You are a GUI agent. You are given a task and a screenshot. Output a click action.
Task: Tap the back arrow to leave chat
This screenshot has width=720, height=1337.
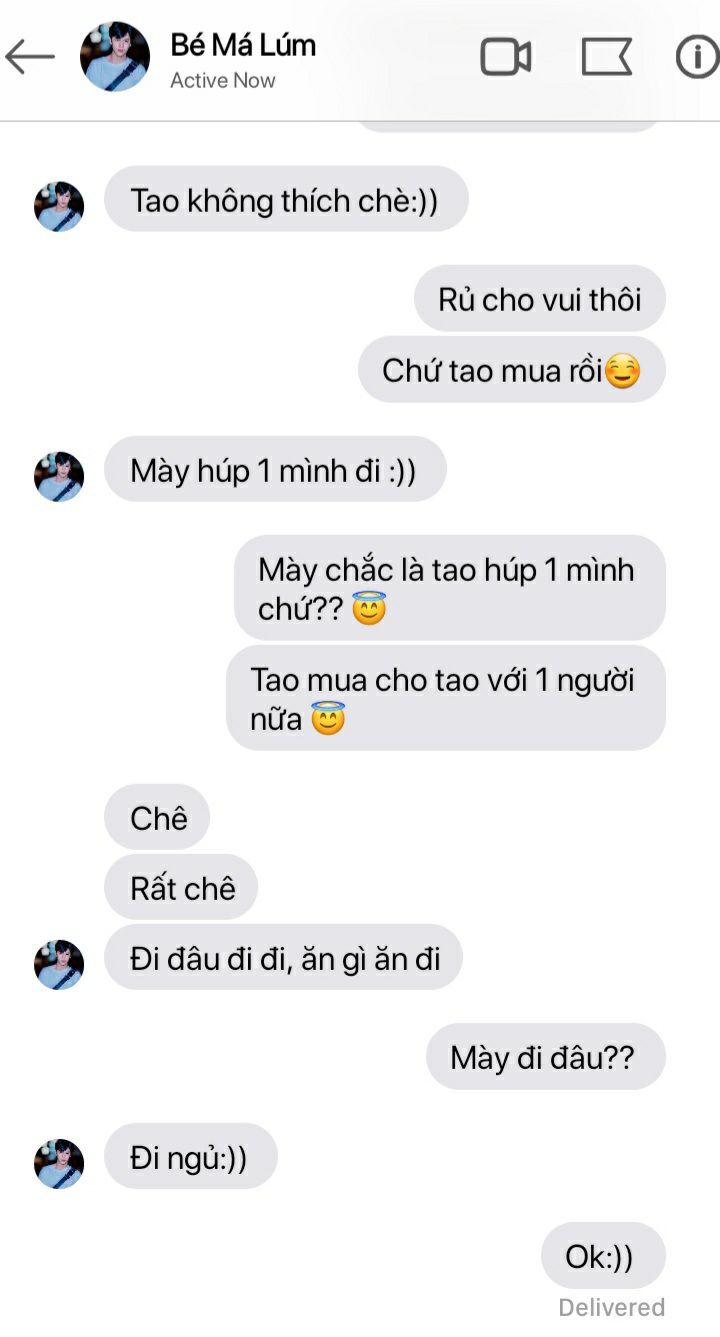[x=30, y=57]
